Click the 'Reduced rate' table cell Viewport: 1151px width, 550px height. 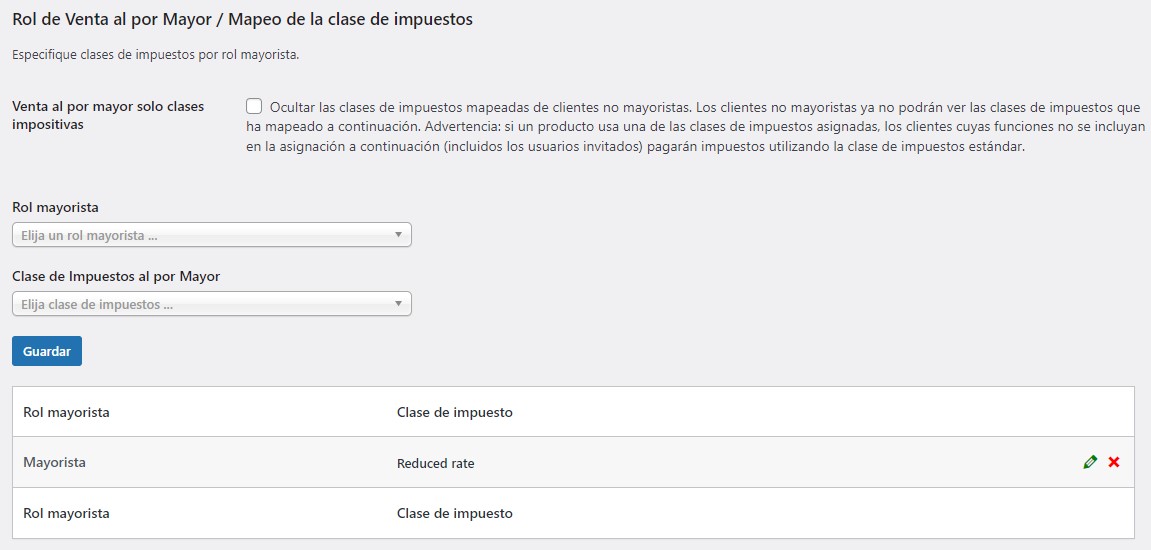point(435,463)
